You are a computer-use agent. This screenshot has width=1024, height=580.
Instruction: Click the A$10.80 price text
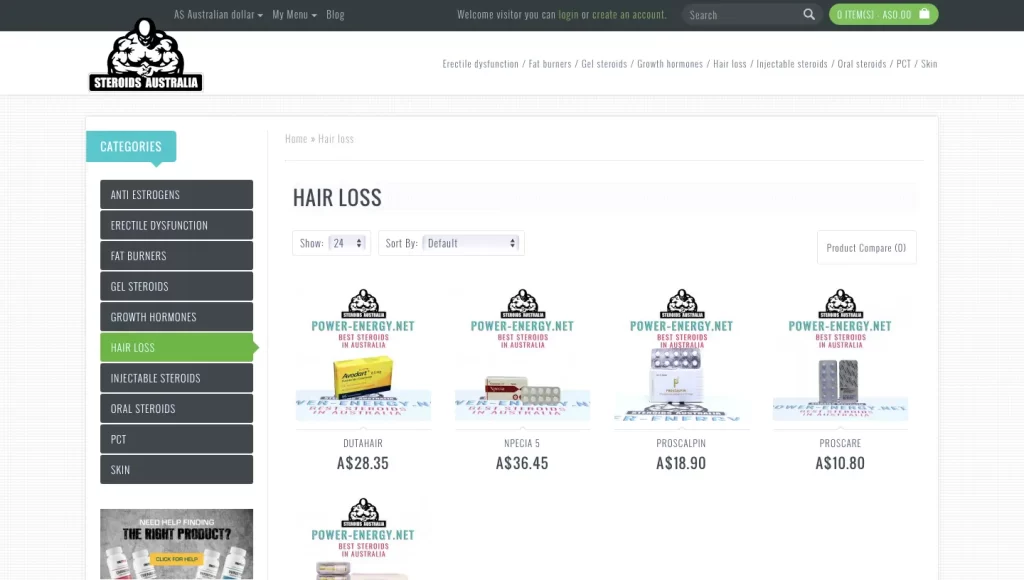click(840, 463)
